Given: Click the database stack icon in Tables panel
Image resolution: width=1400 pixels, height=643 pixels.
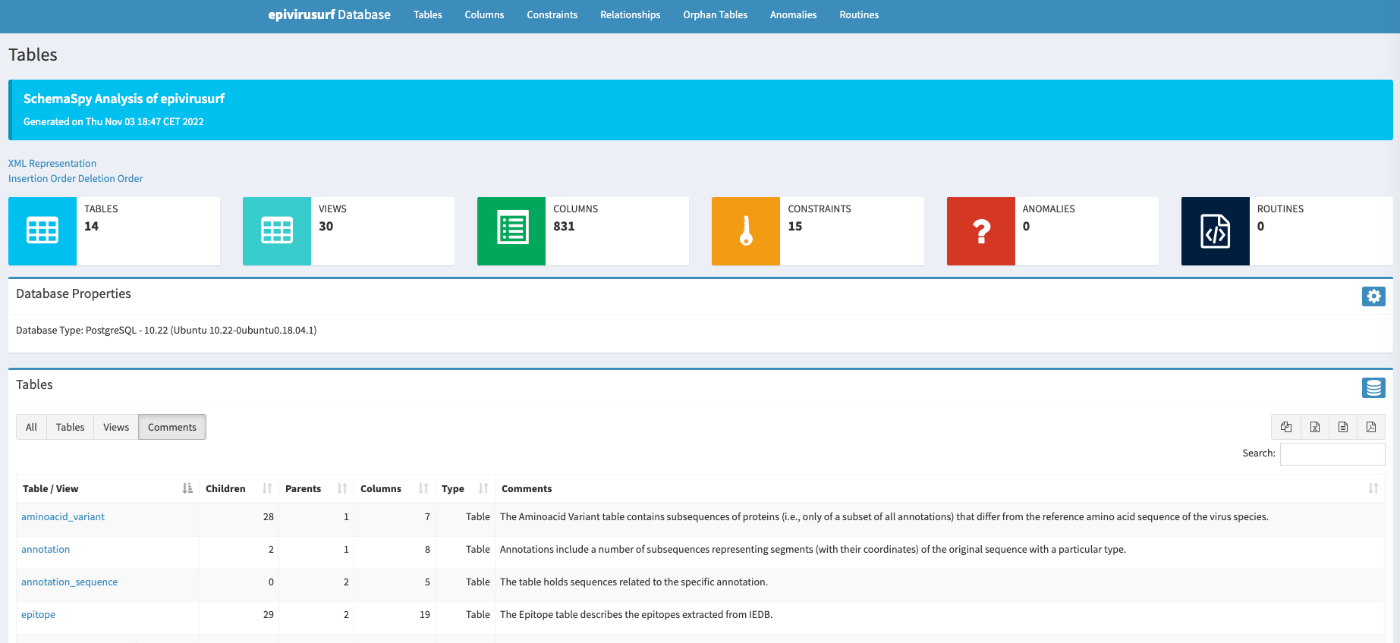Looking at the screenshot, I should 1374,388.
